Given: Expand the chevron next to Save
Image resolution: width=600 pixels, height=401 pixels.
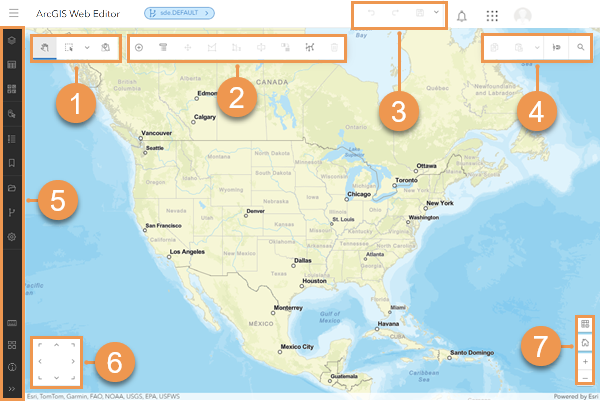Looking at the screenshot, I should tap(436, 12).
